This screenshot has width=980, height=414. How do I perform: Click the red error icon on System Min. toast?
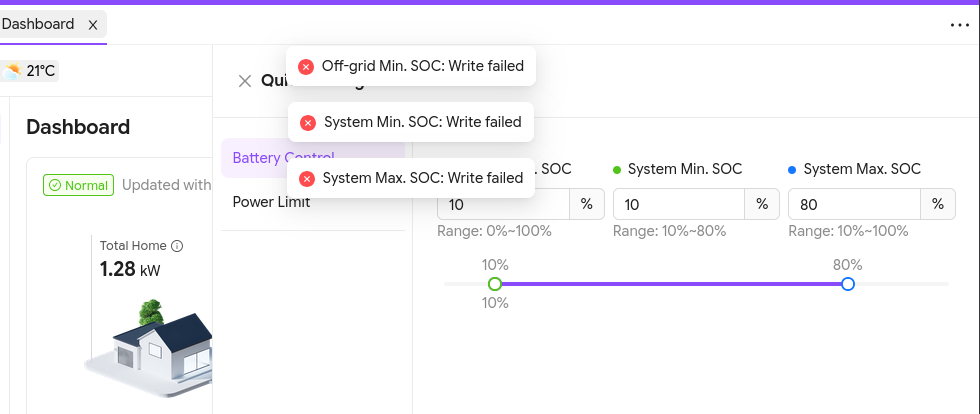[x=308, y=123]
